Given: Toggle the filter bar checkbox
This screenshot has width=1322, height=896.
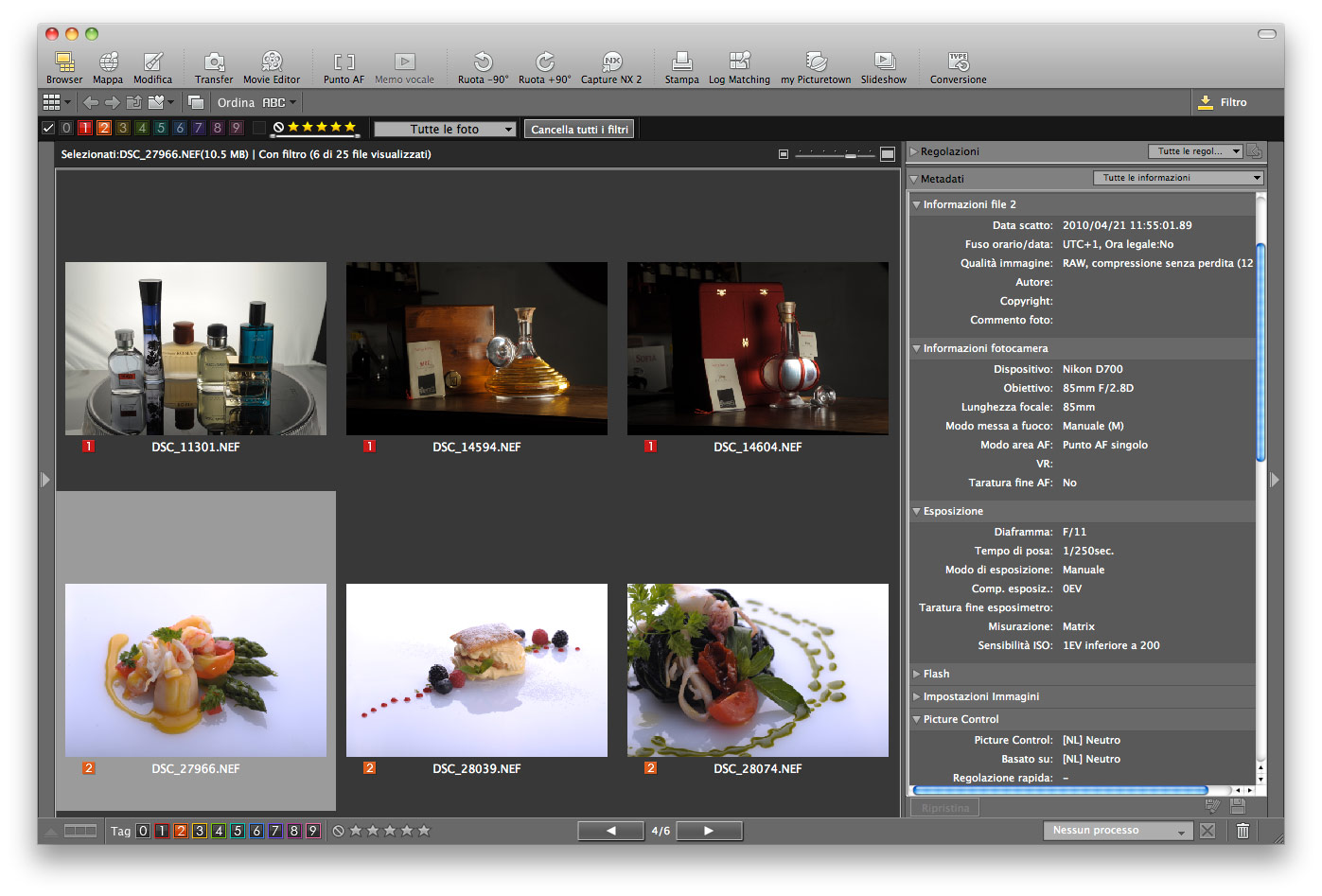Looking at the screenshot, I should 48,128.
